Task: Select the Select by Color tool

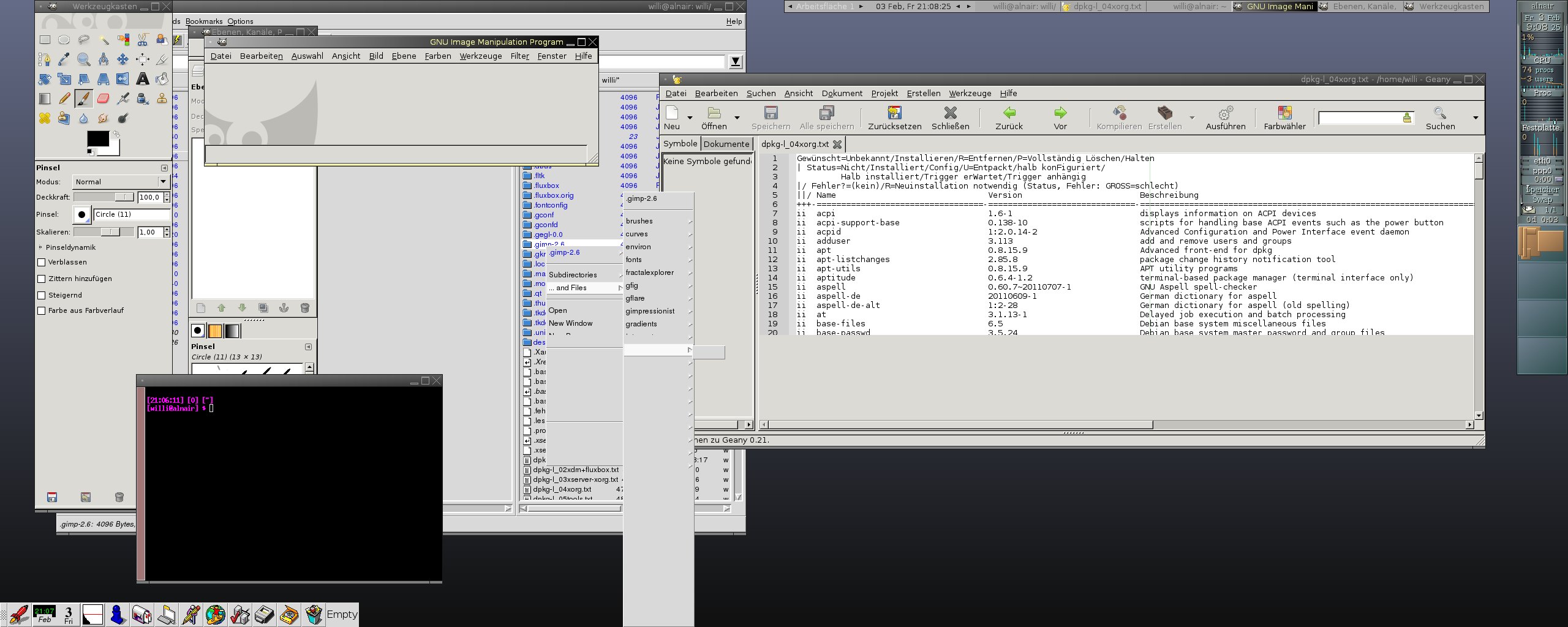Action: point(123,40)
